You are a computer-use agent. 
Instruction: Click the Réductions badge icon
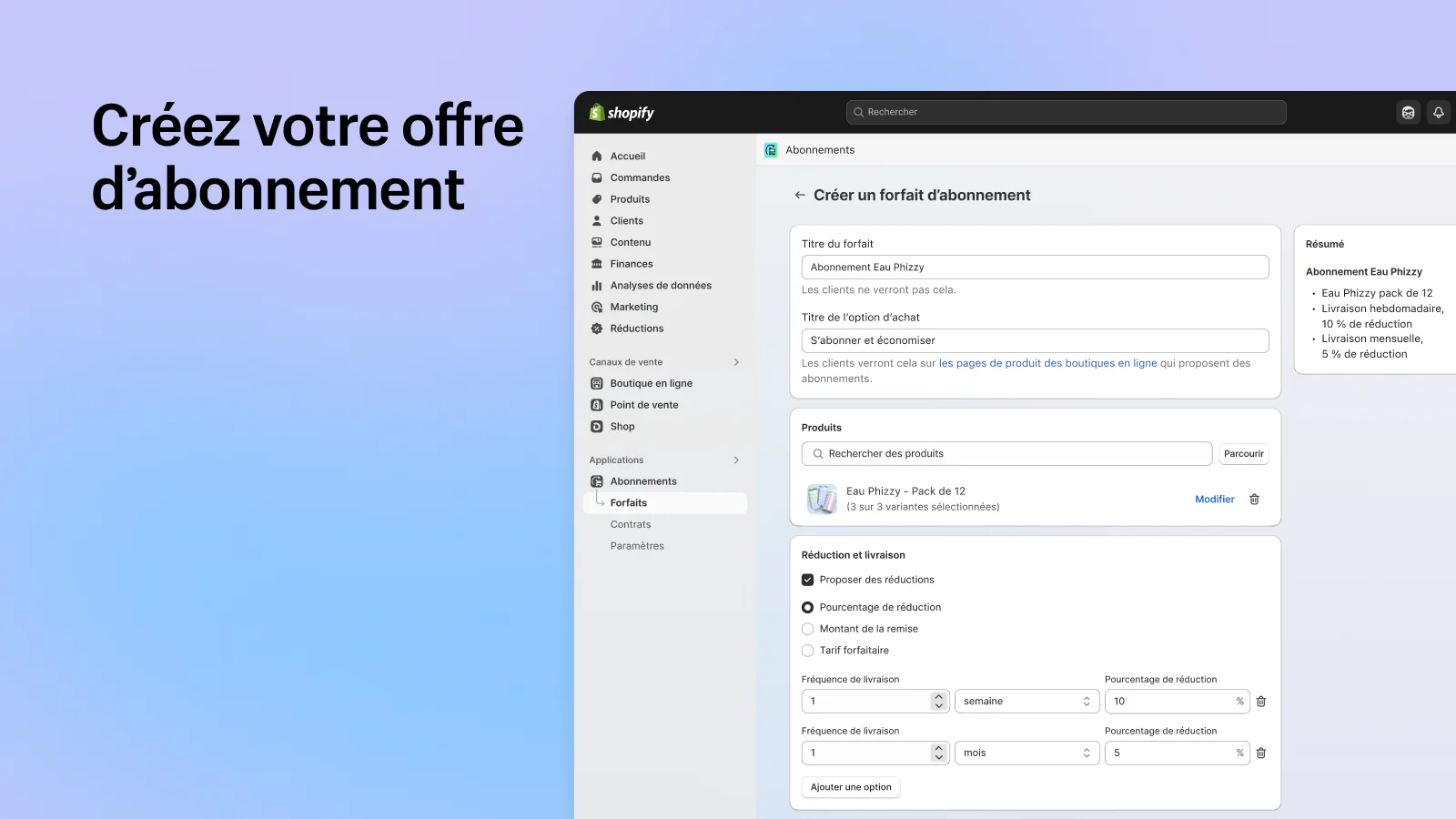tap(597, 329)
